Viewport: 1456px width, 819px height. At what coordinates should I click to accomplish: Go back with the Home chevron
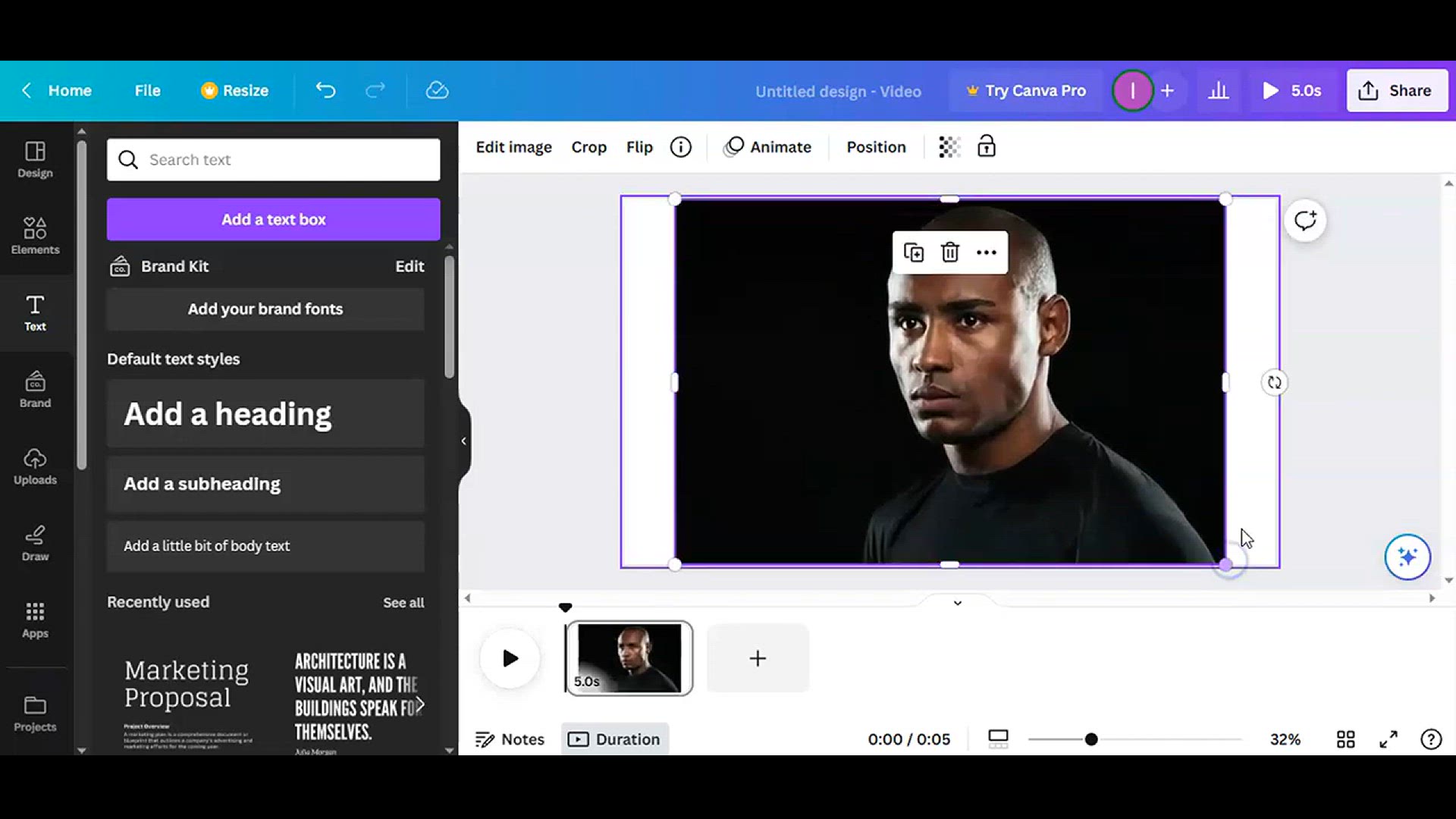(x=27, y=90)
